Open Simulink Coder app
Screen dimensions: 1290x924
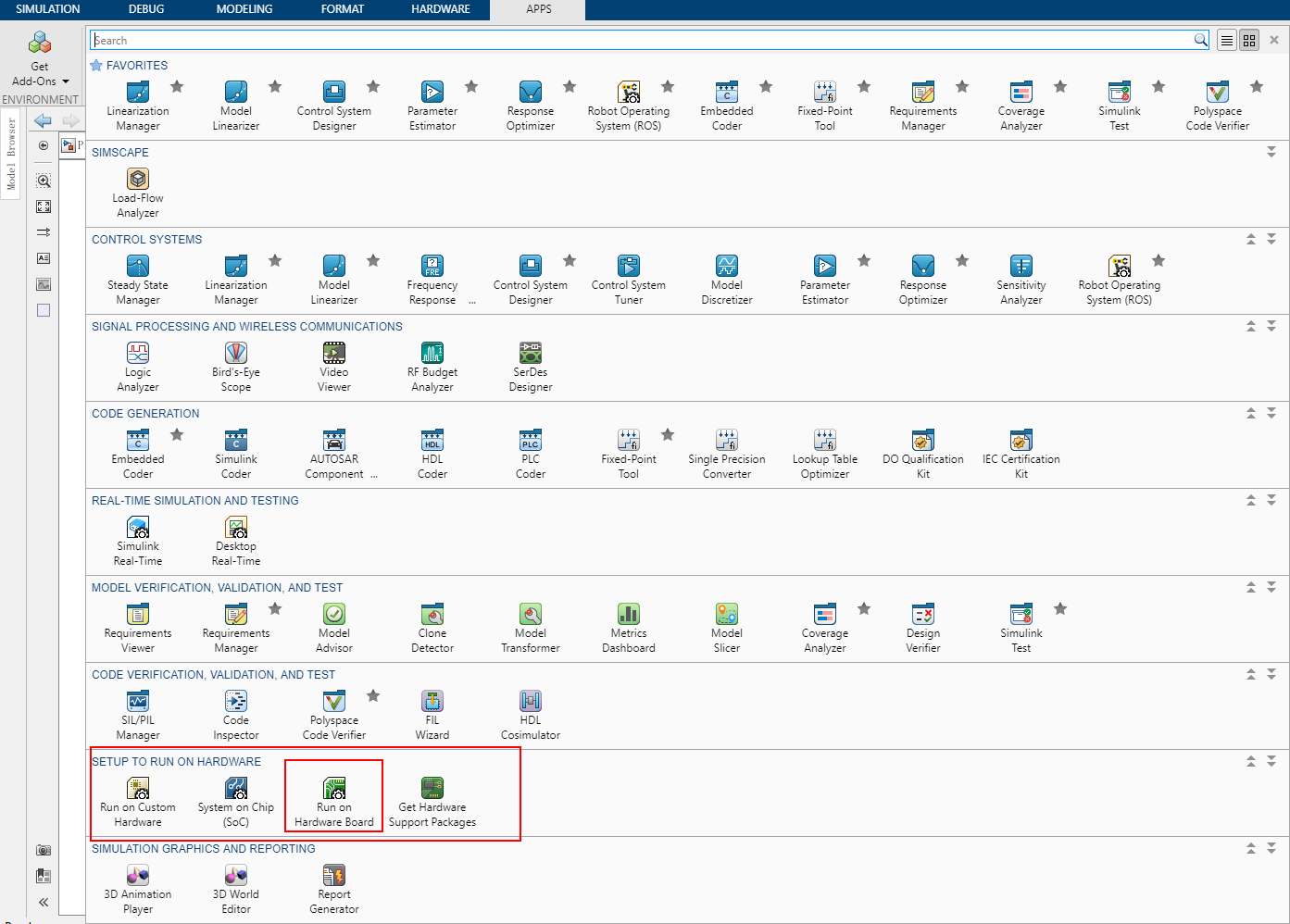pyautogui.click(x=236, y=454)
